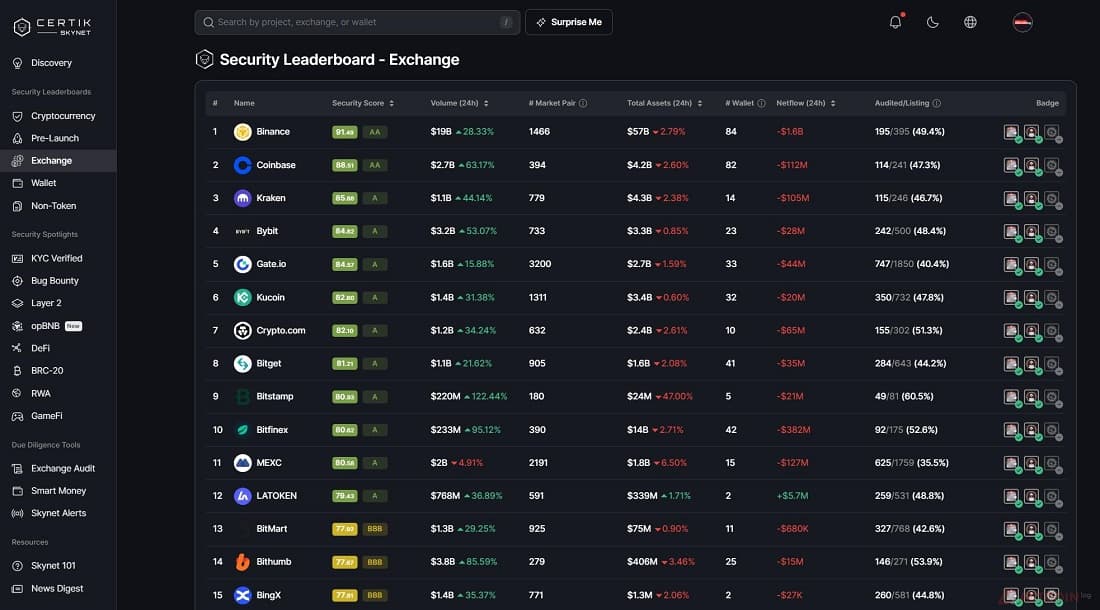1100x610 pixels.
Task: Click the Market Pair info icon
Action: pyautogui.click(x=583, y=103)
